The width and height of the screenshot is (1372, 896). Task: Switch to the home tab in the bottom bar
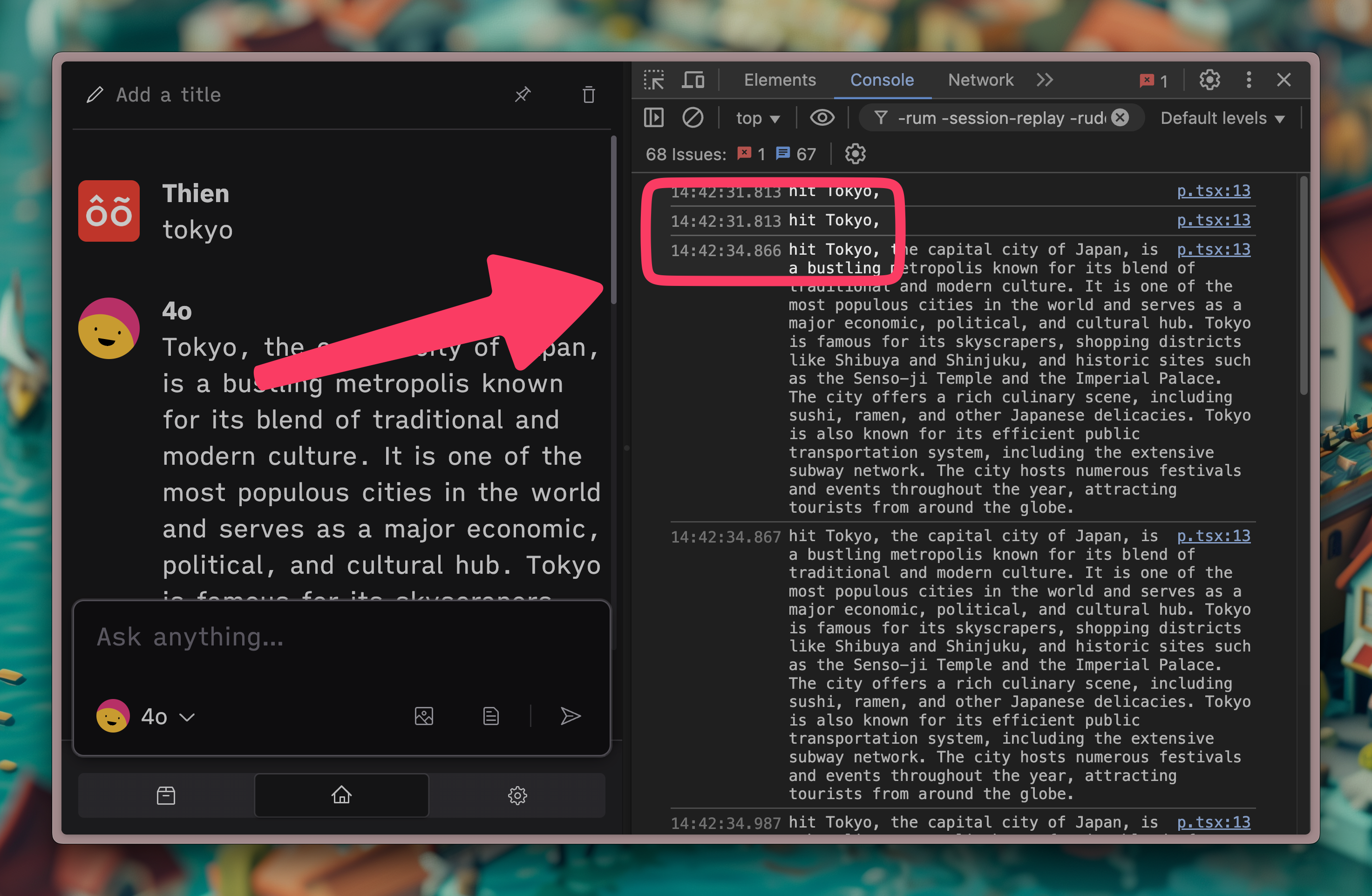(341, 796)
